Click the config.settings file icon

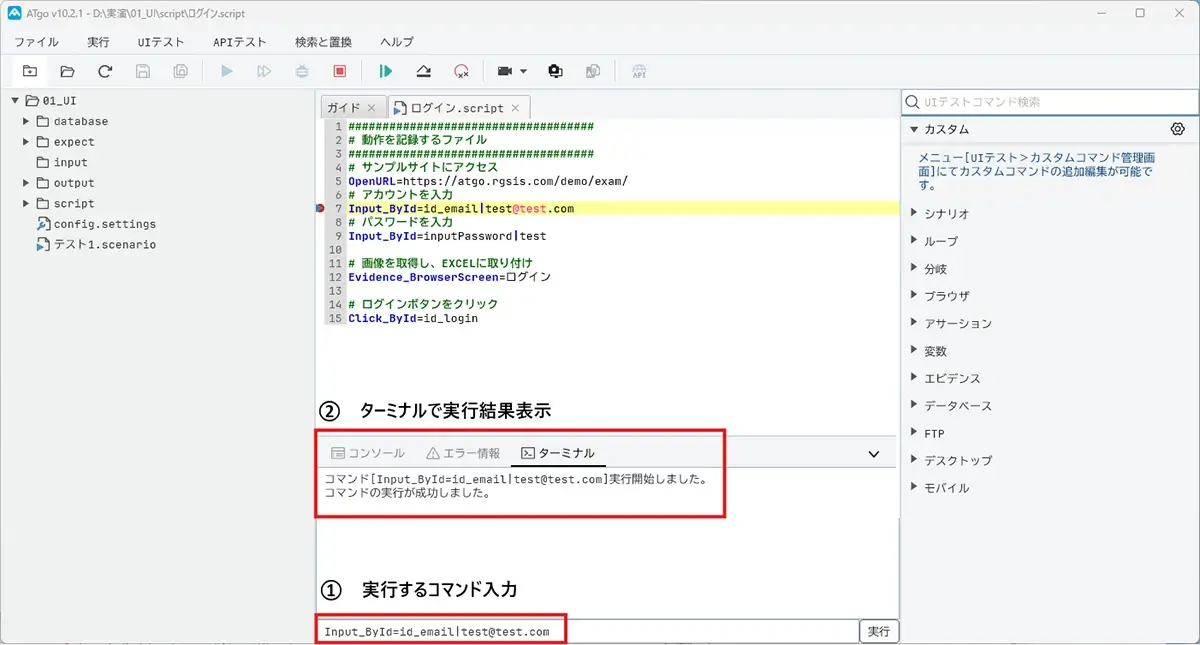[43, 224]
